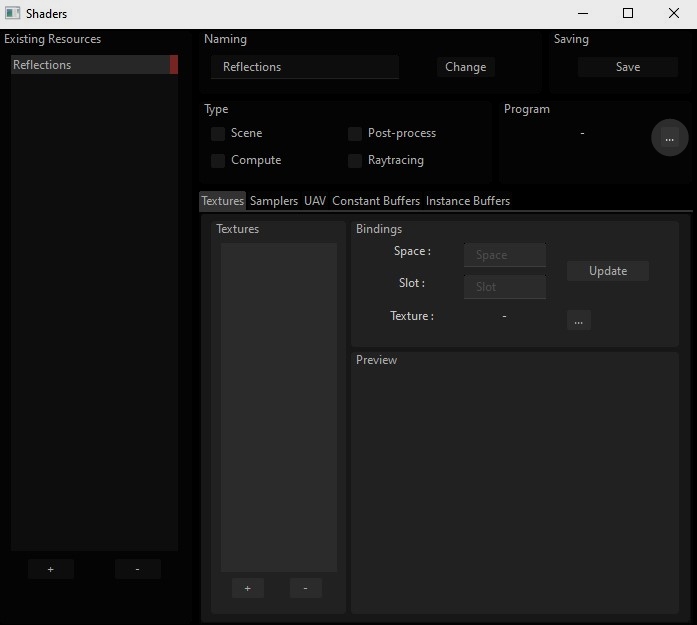Select the Reflections resource in list

click(x=94, y=64)
